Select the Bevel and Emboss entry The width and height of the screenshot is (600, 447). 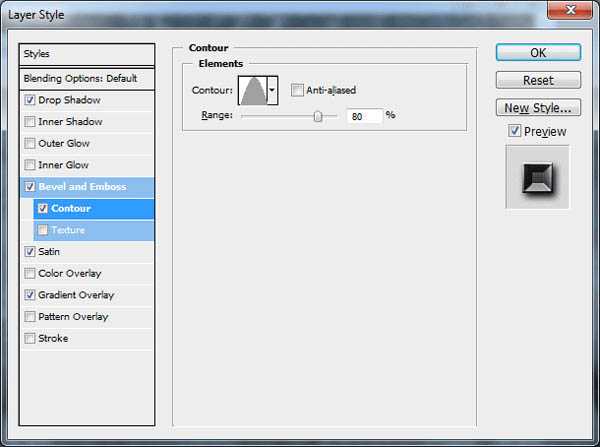(82, 187)
